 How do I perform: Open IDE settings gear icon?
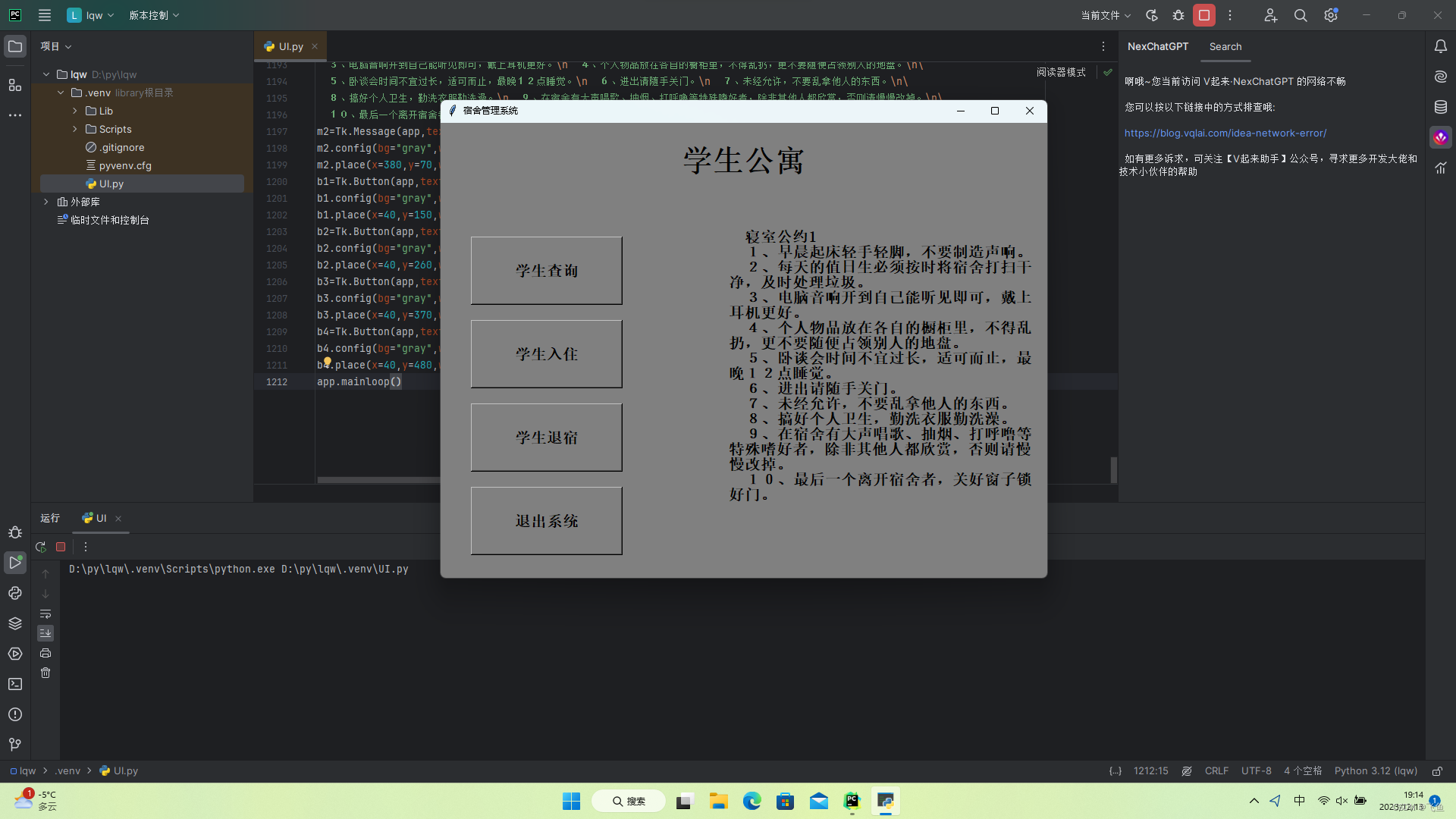coord(1331,15)
